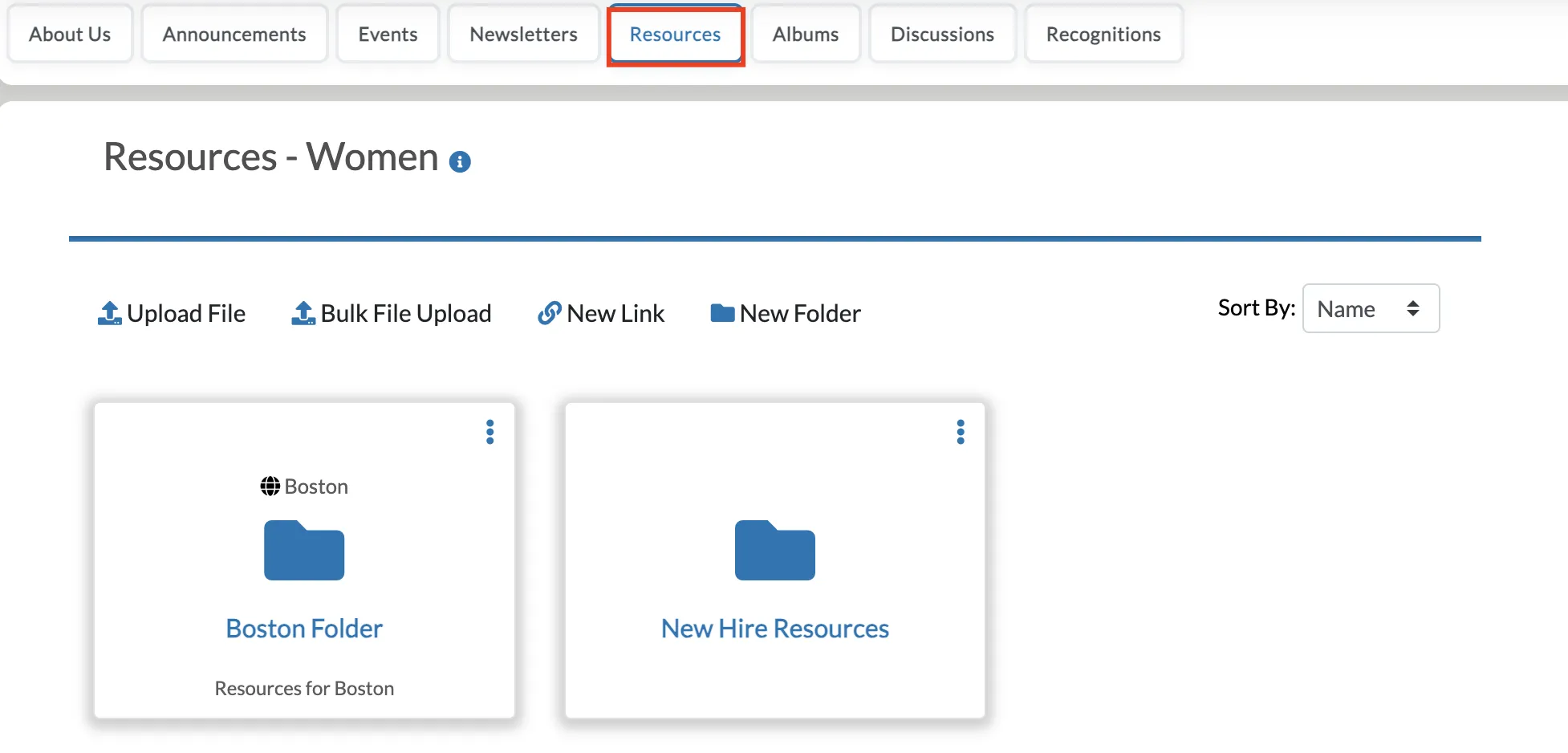
Task: Click the chain icon next to New Link
Action: (549, 313)
